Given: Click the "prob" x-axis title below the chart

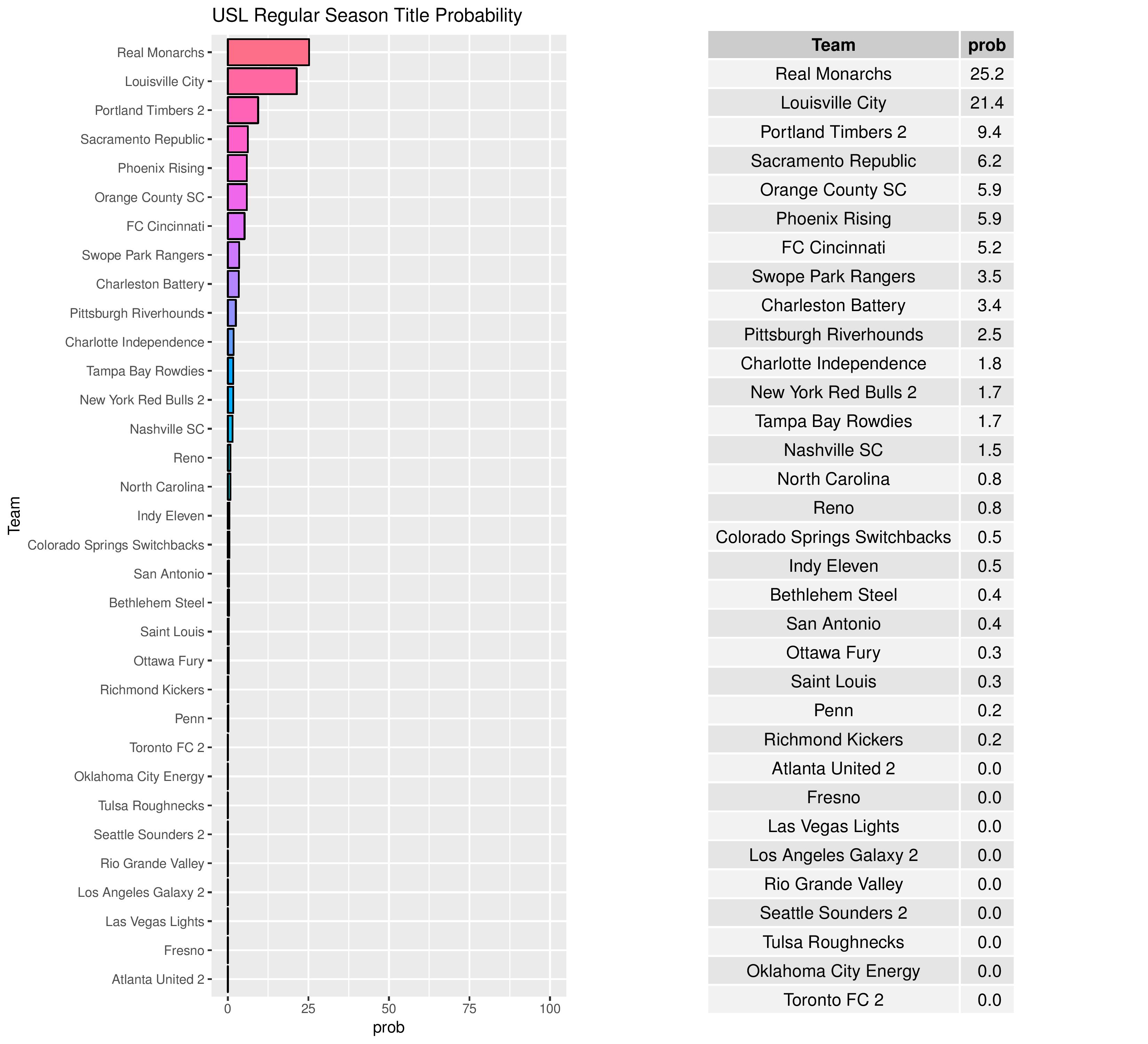Looking at the screenshot, I should [388, 1028].
